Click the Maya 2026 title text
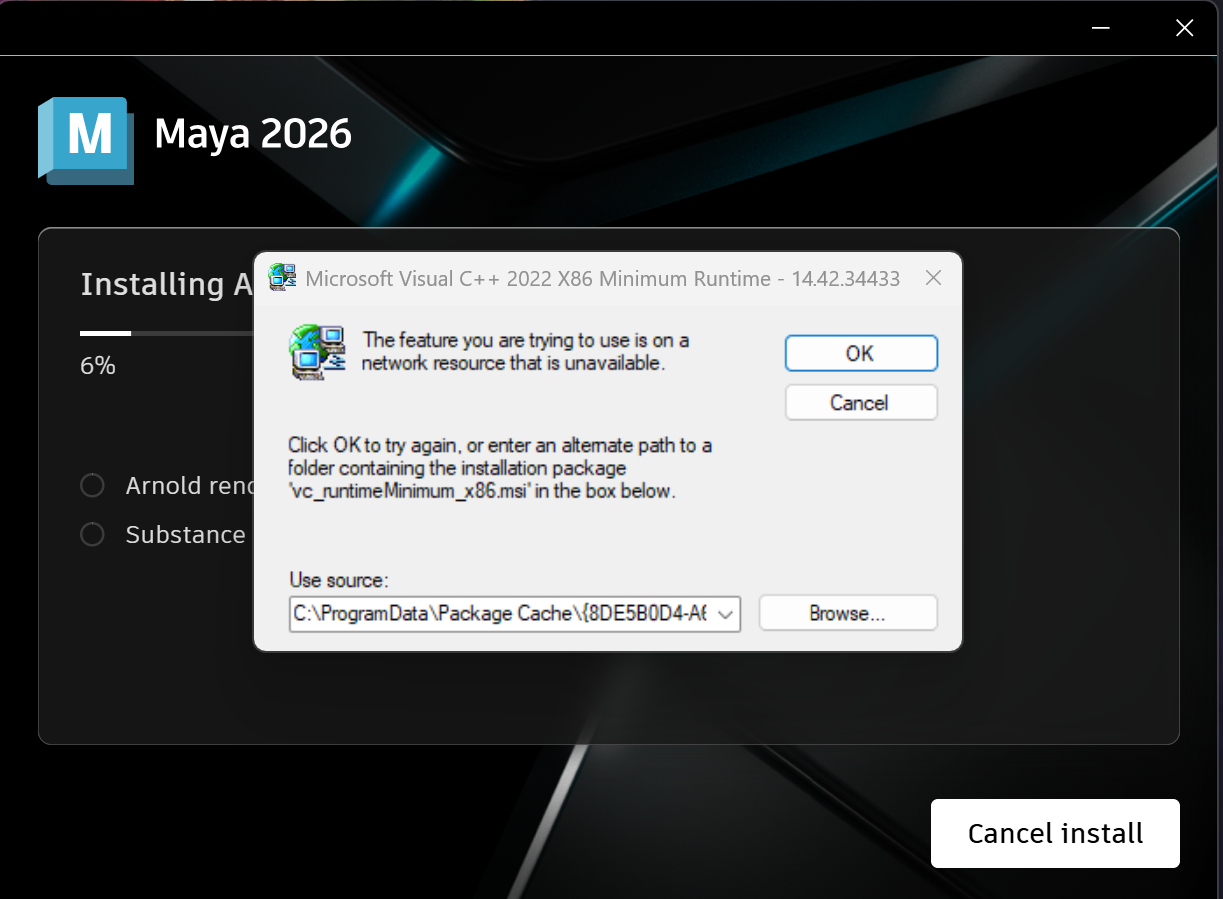 [x=253, y=134]
